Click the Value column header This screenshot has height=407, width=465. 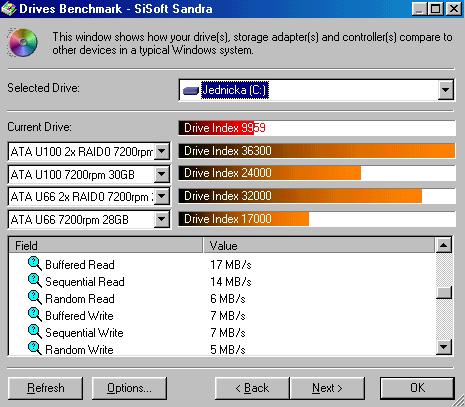[x=319, y=246]
